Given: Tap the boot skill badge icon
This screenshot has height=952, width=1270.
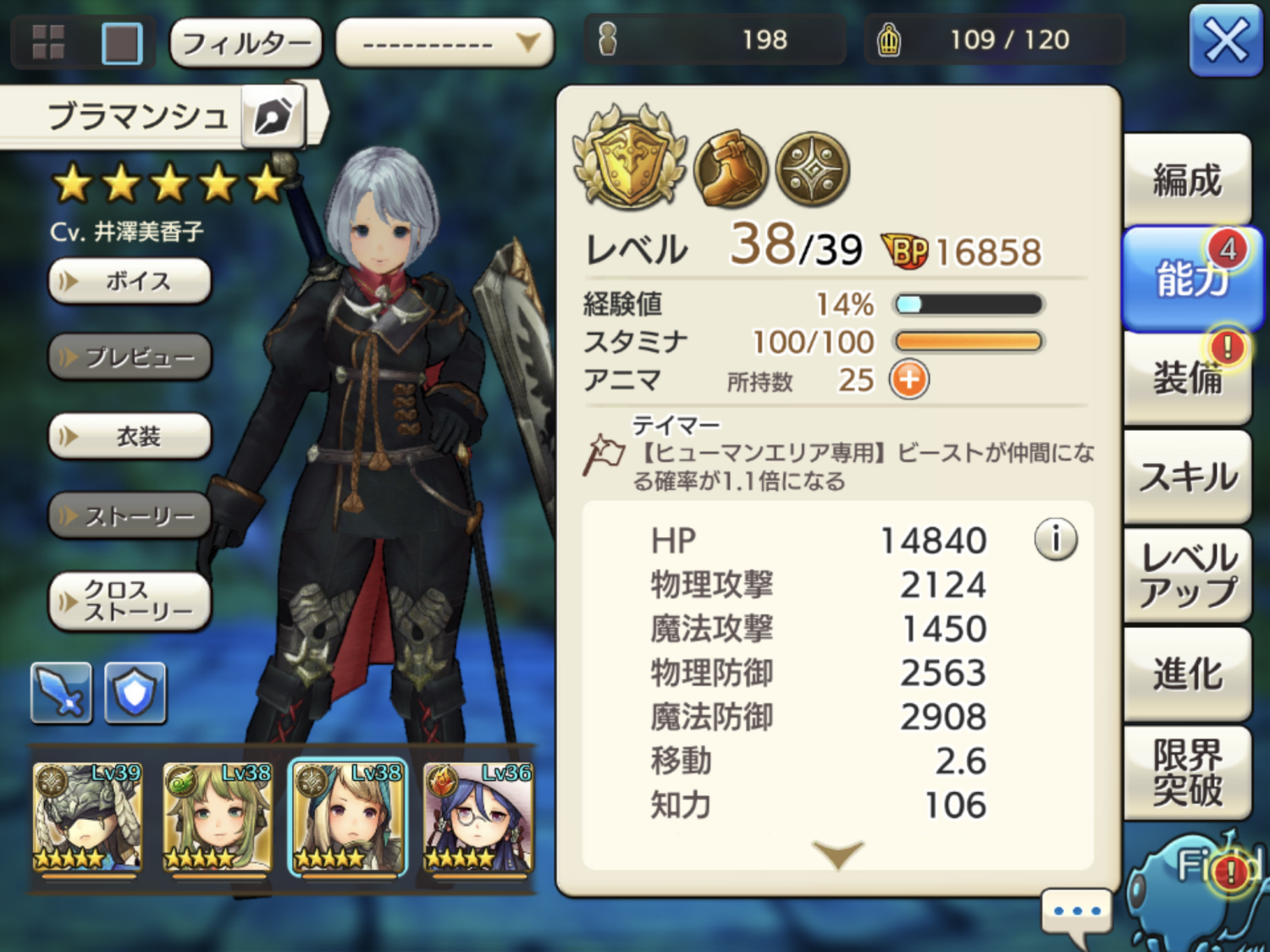Looking at the screenshot, I should pyautogui.click(x=730, y=169).
